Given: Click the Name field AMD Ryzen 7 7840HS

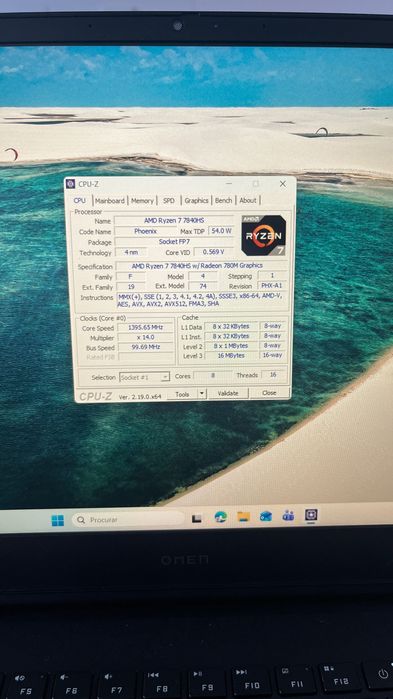Looking at the screenshot, I should [x=174, y=221].
